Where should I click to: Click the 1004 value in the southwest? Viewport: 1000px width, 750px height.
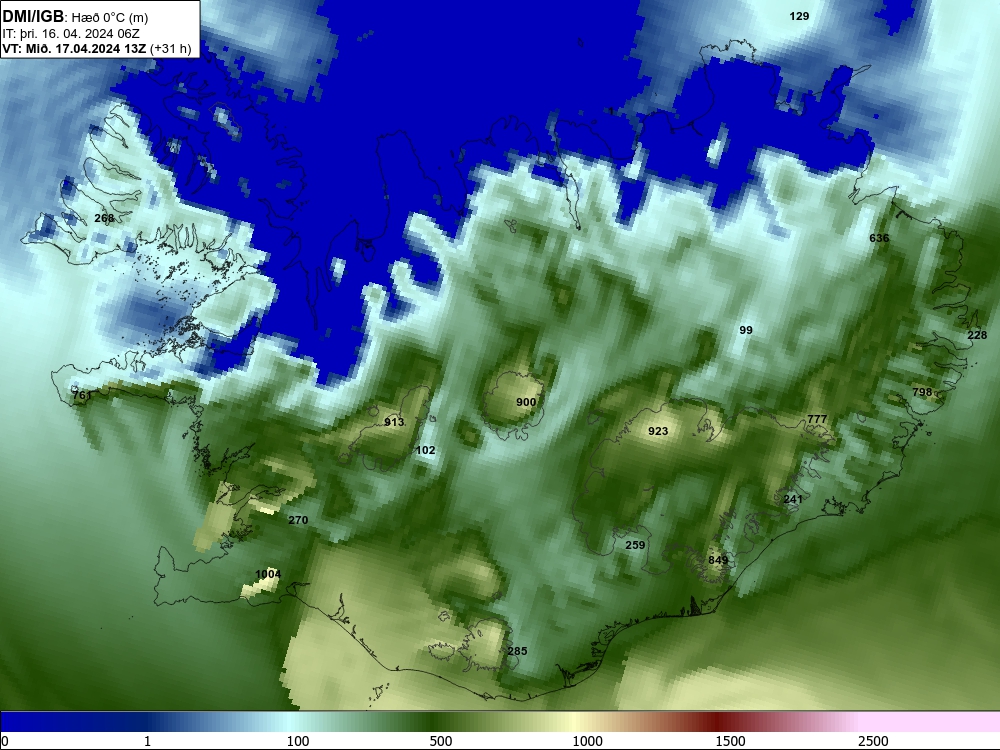[x=268, y=574]
